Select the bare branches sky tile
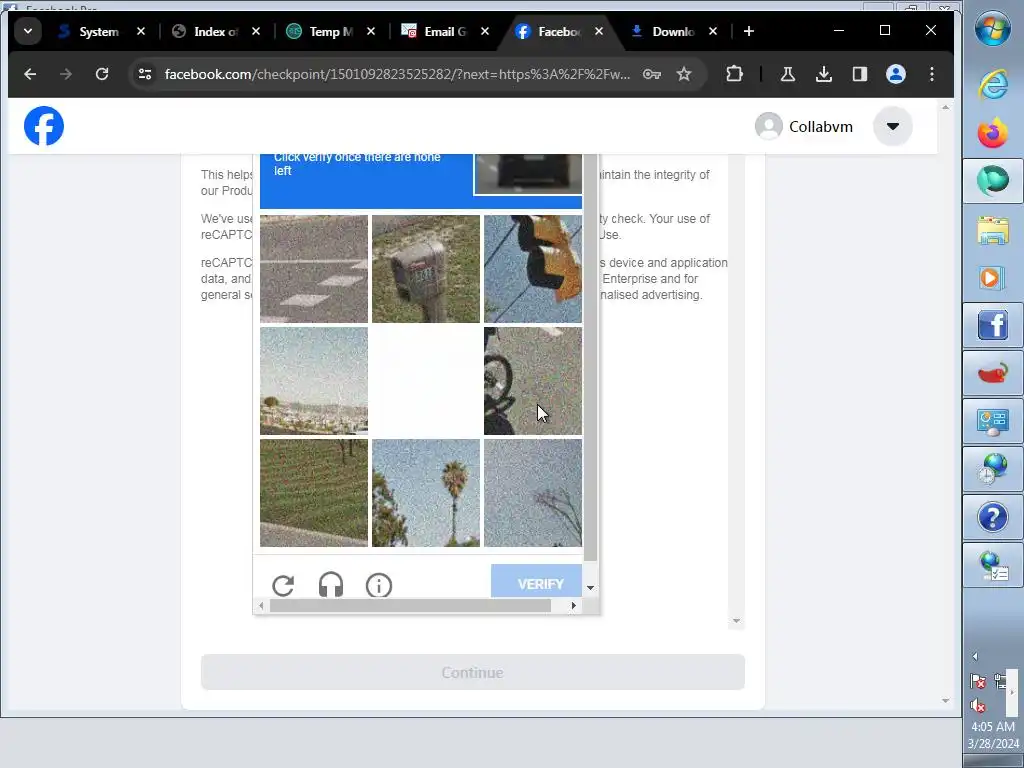Viewport: 1024px width, 768px height. 533,492
